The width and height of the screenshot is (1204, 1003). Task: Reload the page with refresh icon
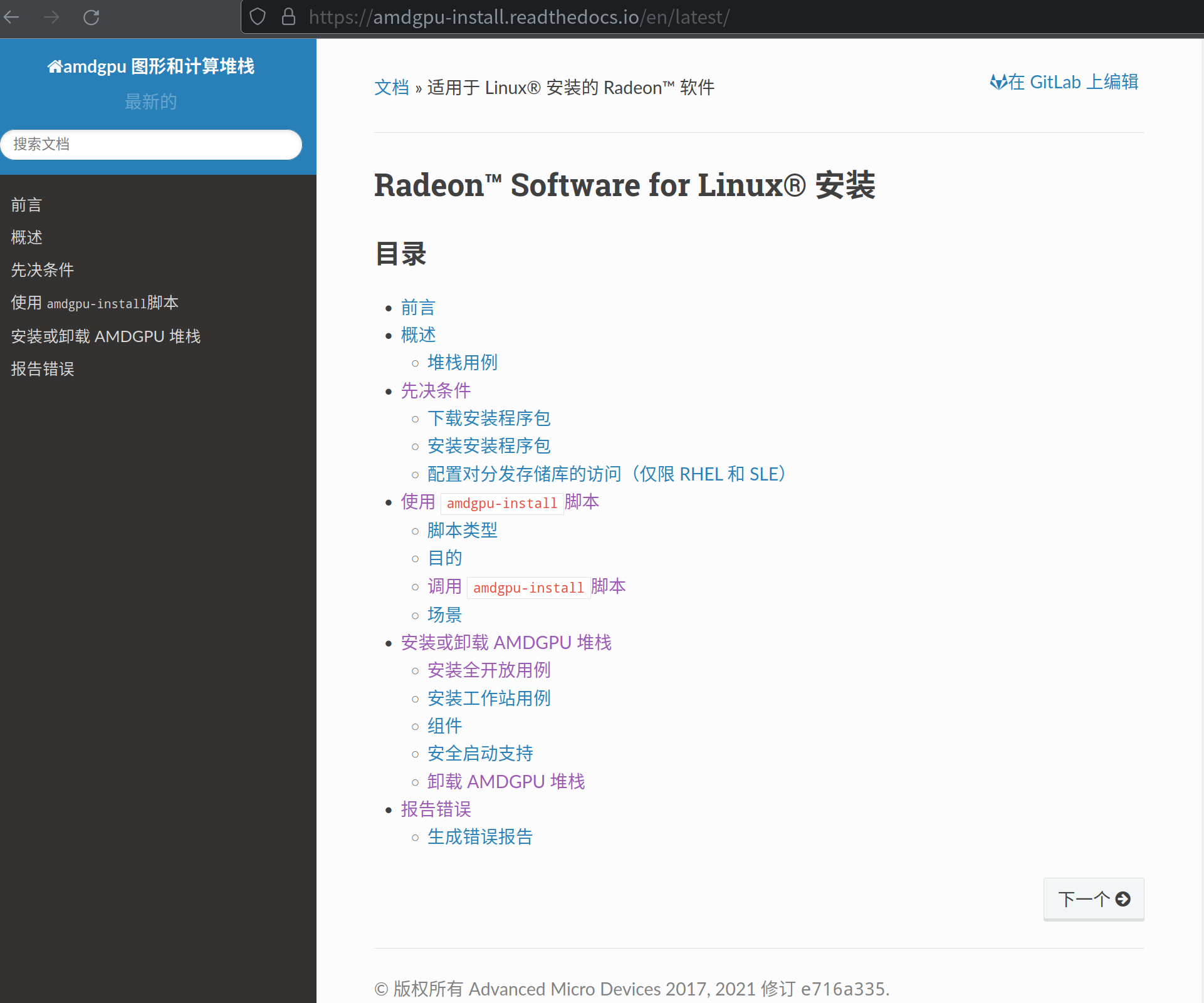click(x=92, y=17)
